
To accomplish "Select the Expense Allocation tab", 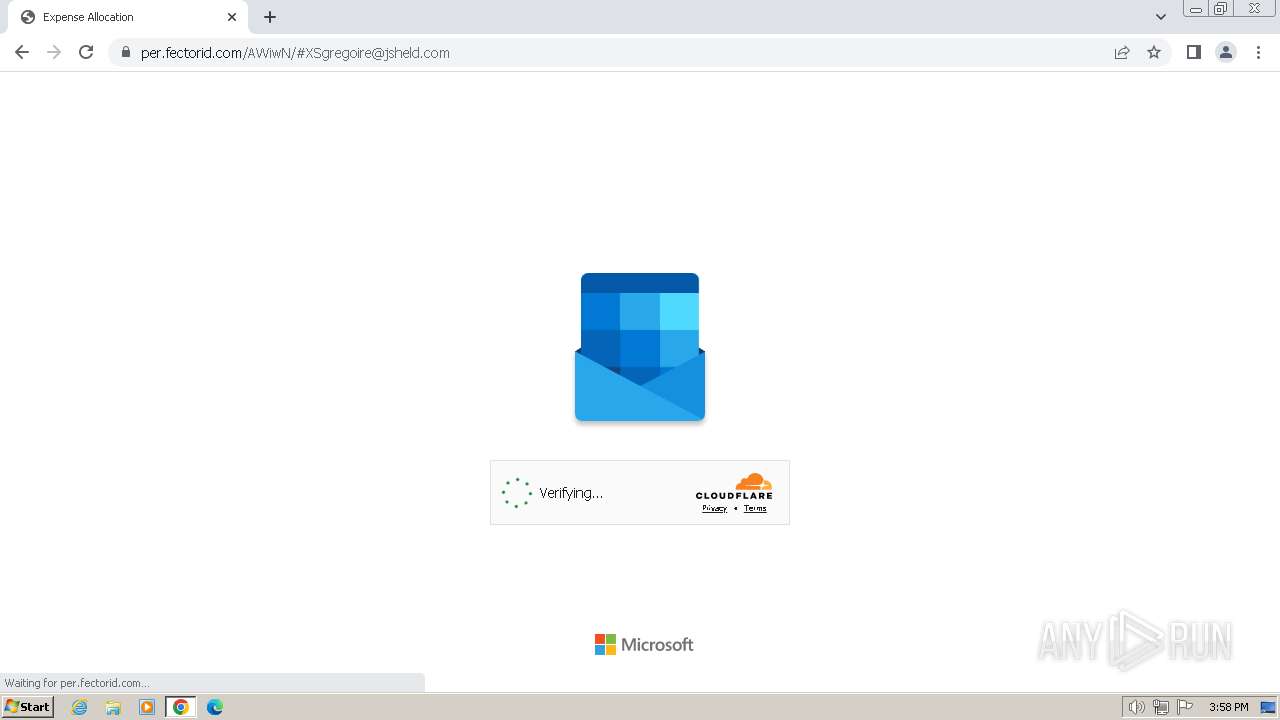I will point(128,17).
